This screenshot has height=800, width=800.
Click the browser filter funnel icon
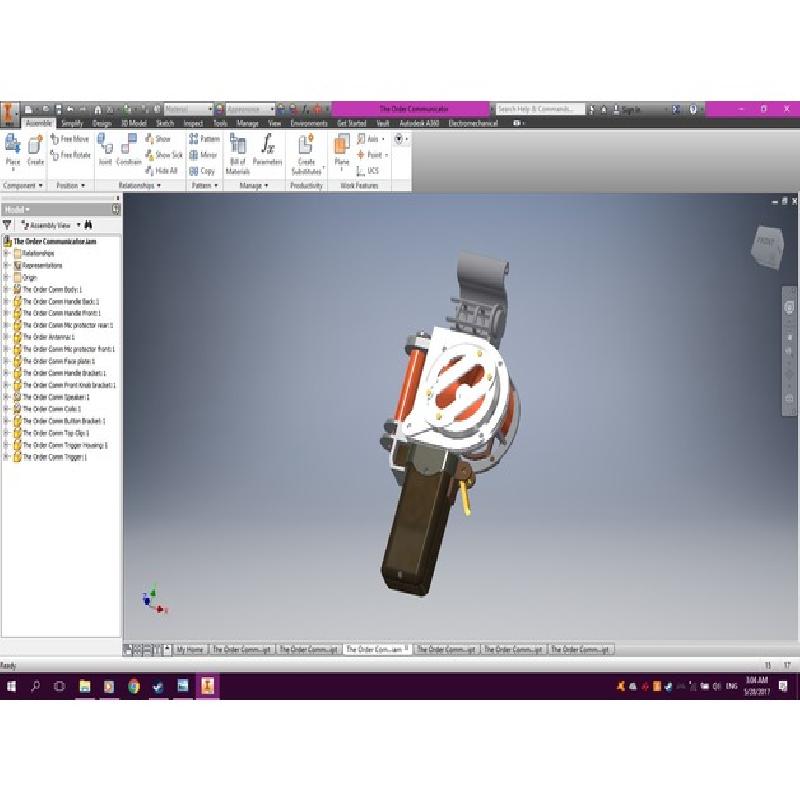(x=7, y=225)
